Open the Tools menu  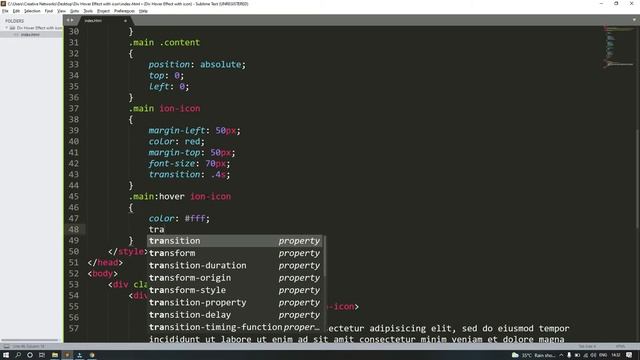[88, 11]
